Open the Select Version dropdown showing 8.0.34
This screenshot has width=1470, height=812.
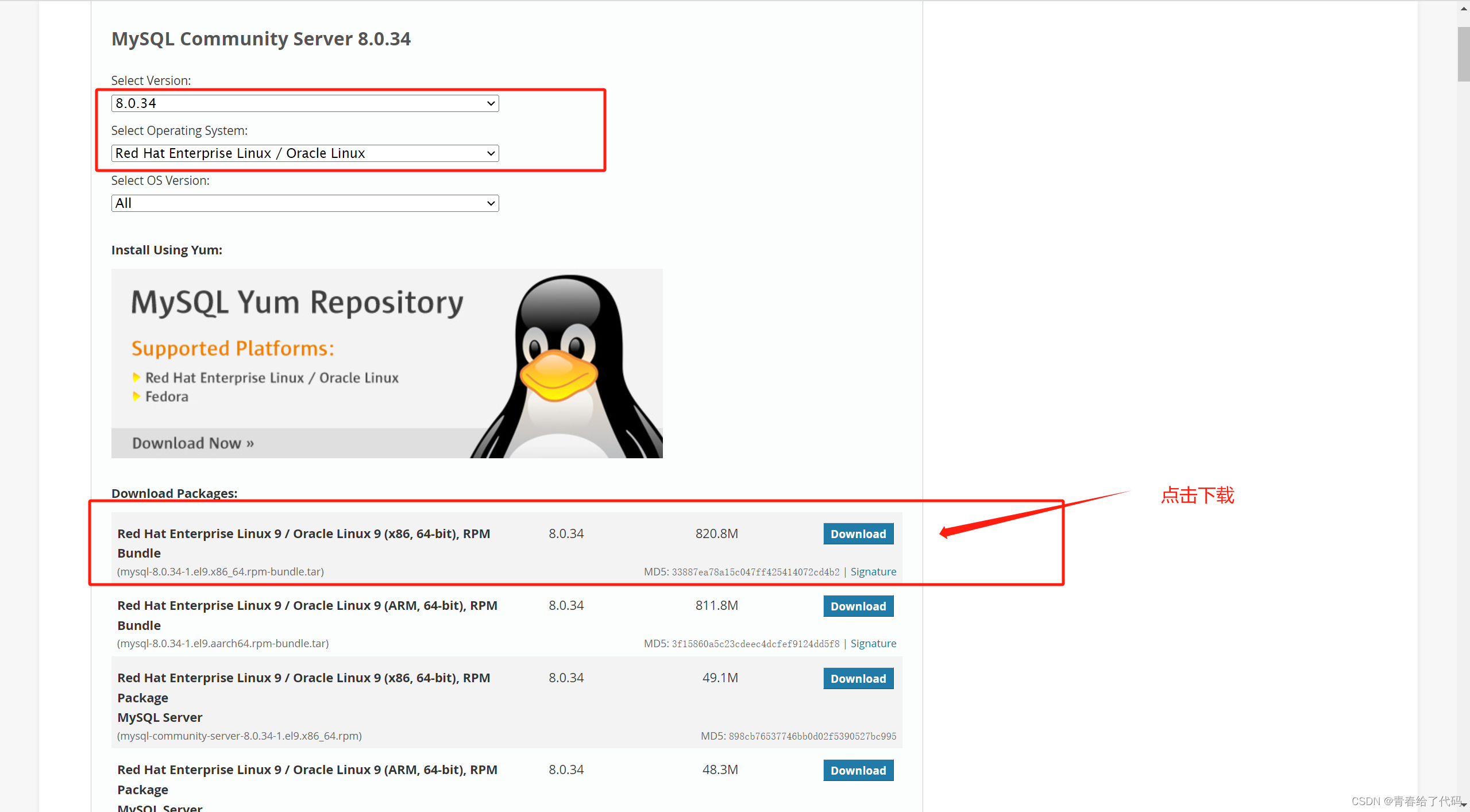[304, 103]
